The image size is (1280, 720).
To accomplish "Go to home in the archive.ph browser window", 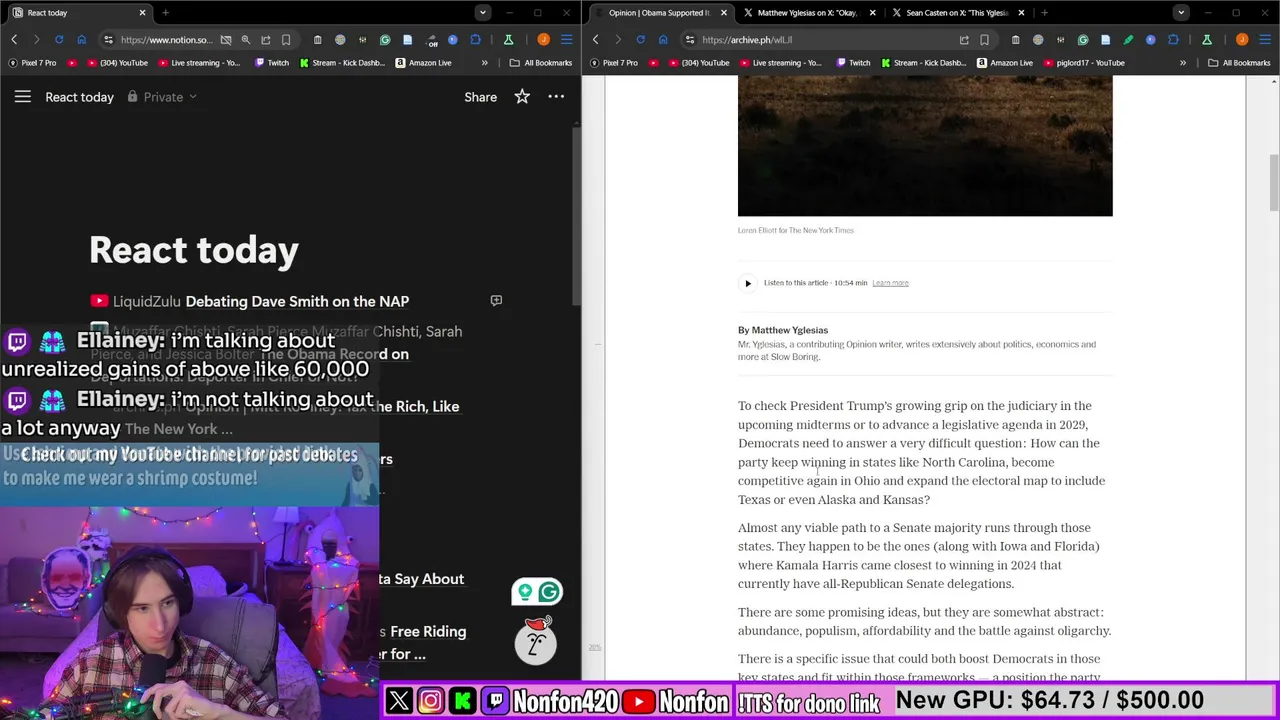I will 663,40.
